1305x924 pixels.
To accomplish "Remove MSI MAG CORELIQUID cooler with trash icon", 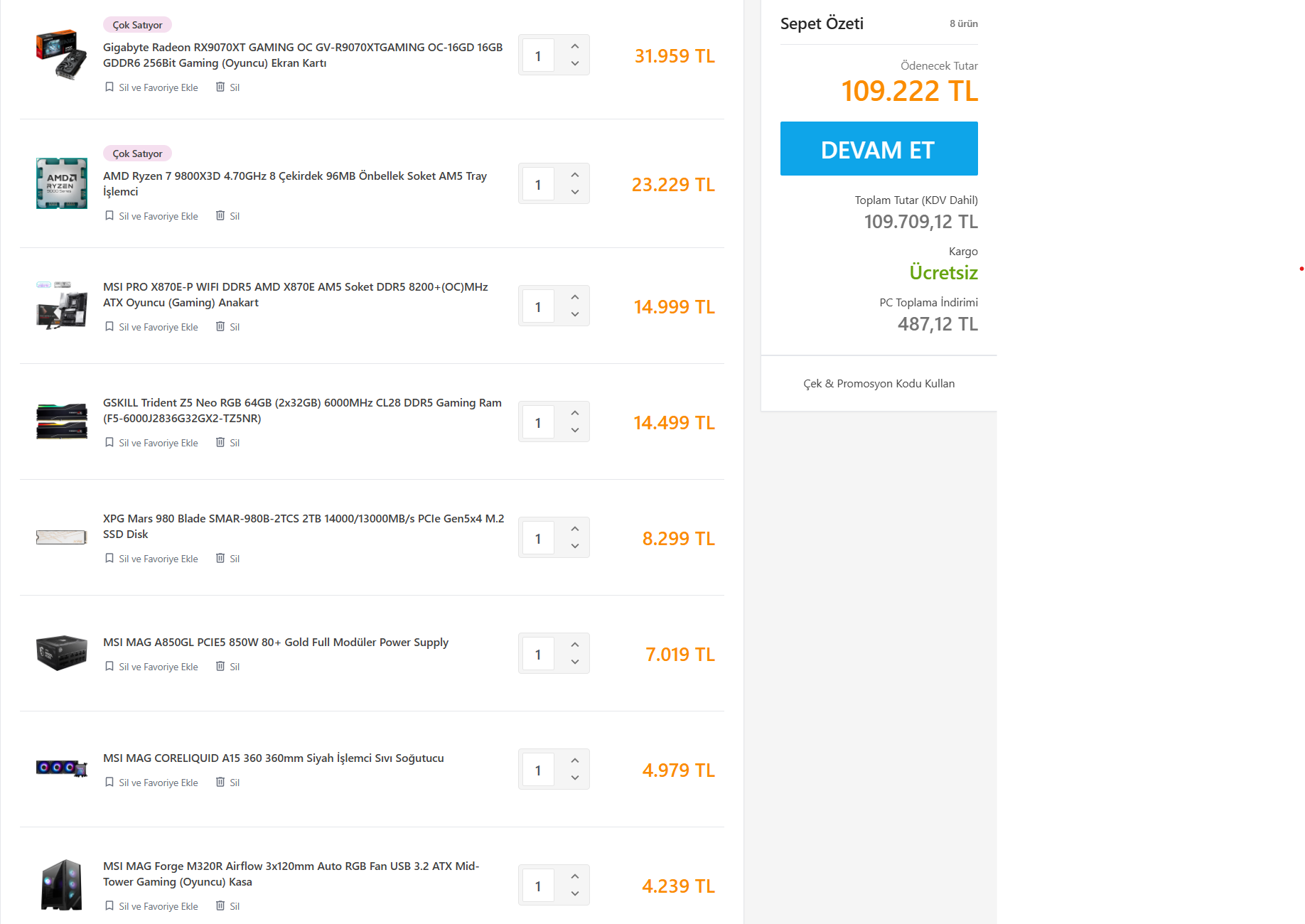I will click(220, 782).
